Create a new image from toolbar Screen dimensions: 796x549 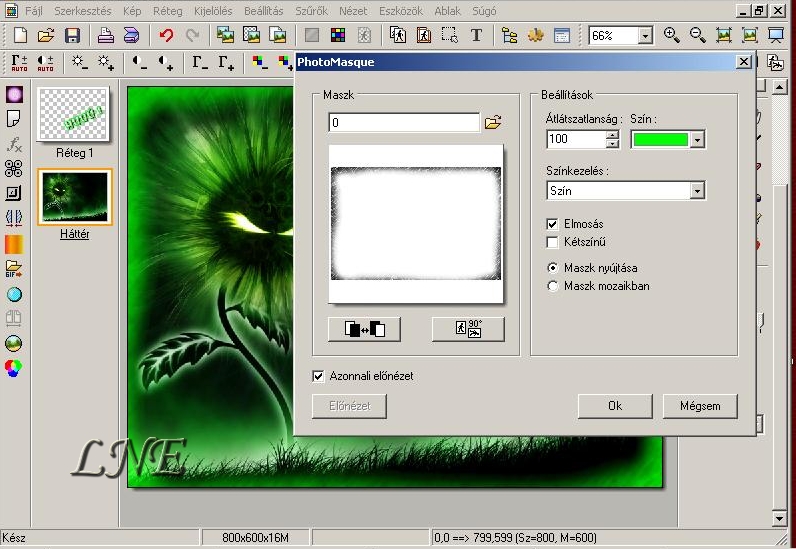[x=20, y=36]
